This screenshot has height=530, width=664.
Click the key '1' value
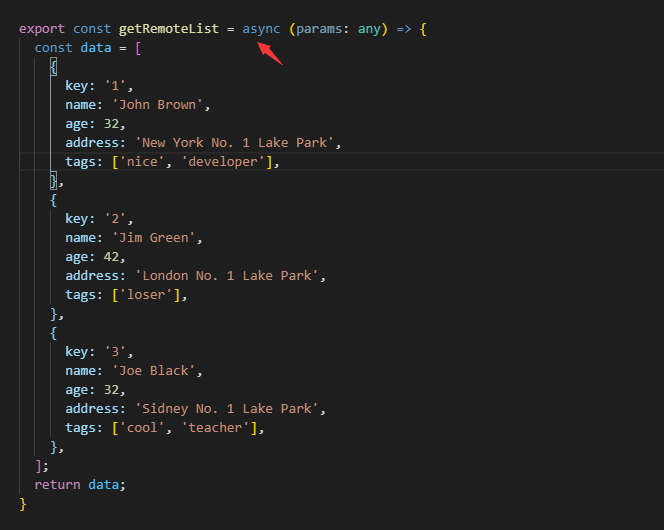tap(115, 86)
